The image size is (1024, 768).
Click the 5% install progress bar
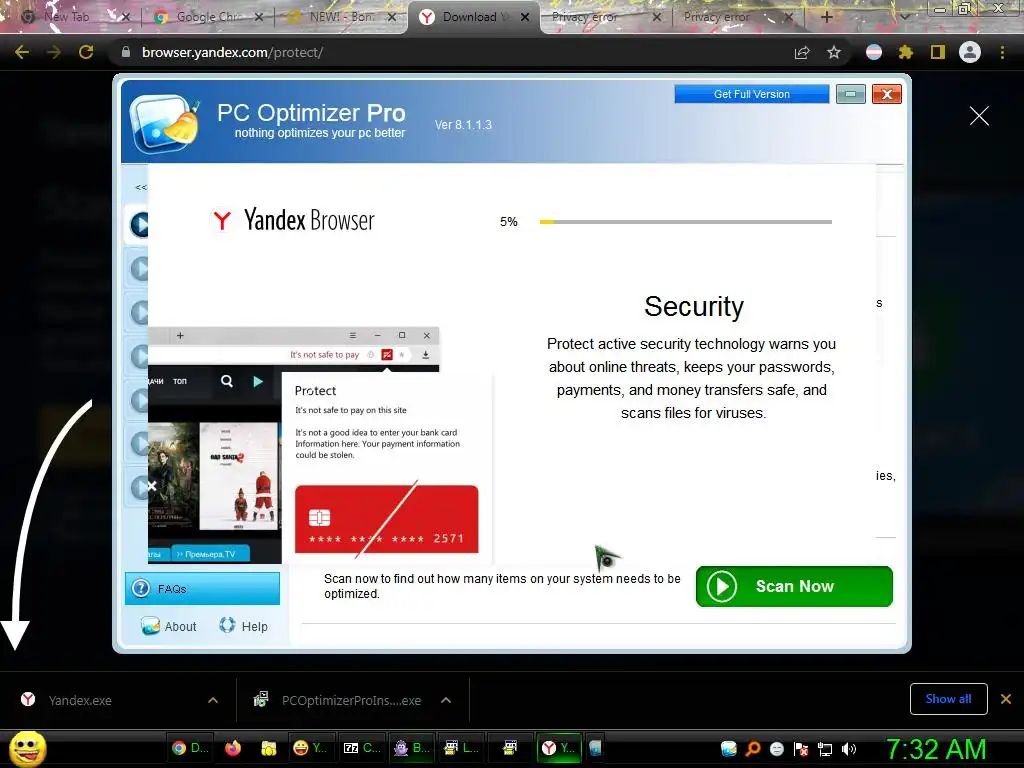pyautogui.click(x=686, y=222)
